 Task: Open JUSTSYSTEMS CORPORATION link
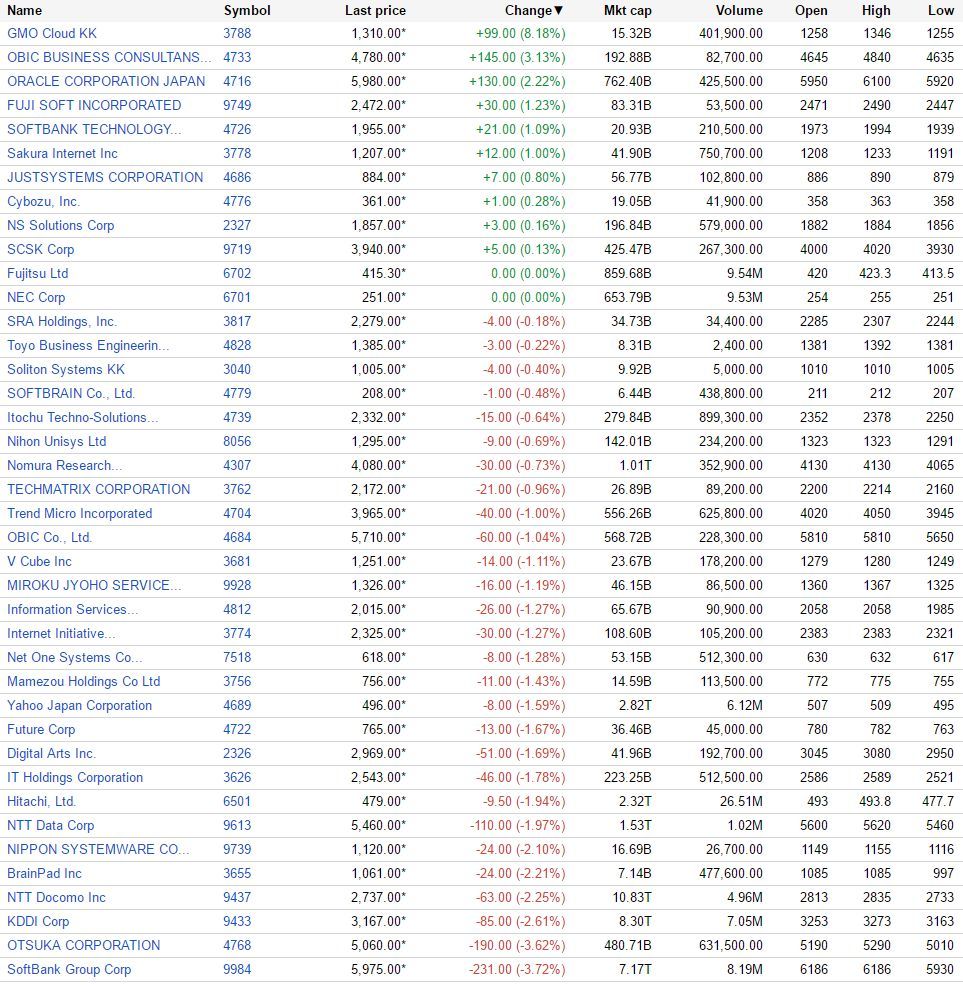coord(105,177)
